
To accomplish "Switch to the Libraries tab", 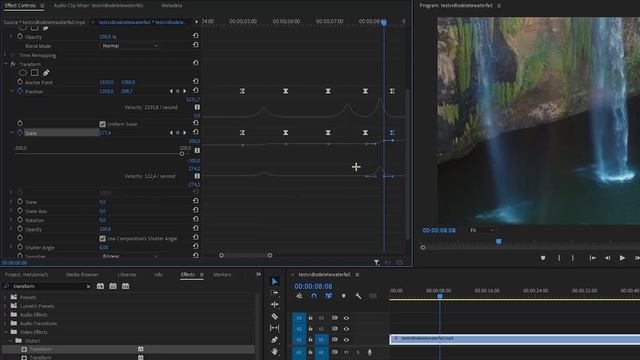I will click(127, 275).
